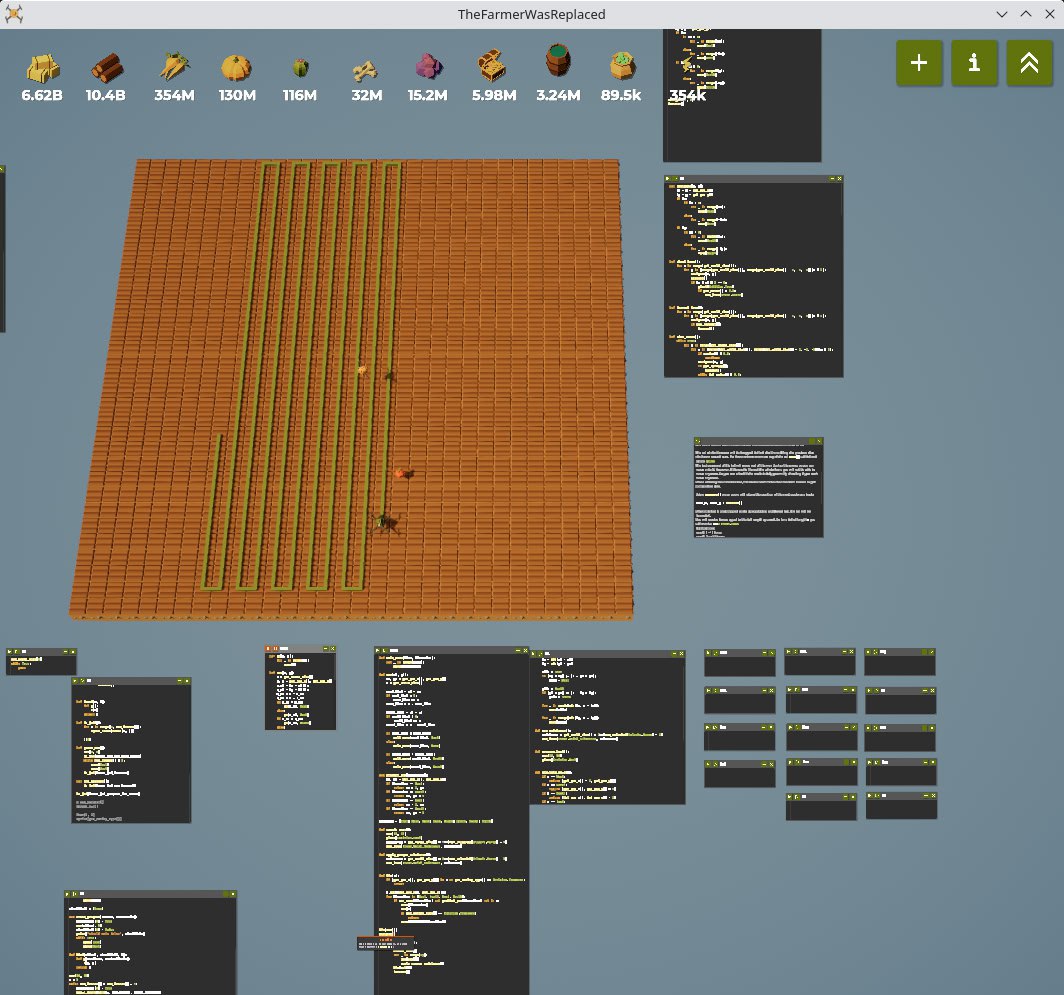Click the barrel resource icon showing 3.24M
The width and height of the screenshot is (1064, 995).
(559, 62)
